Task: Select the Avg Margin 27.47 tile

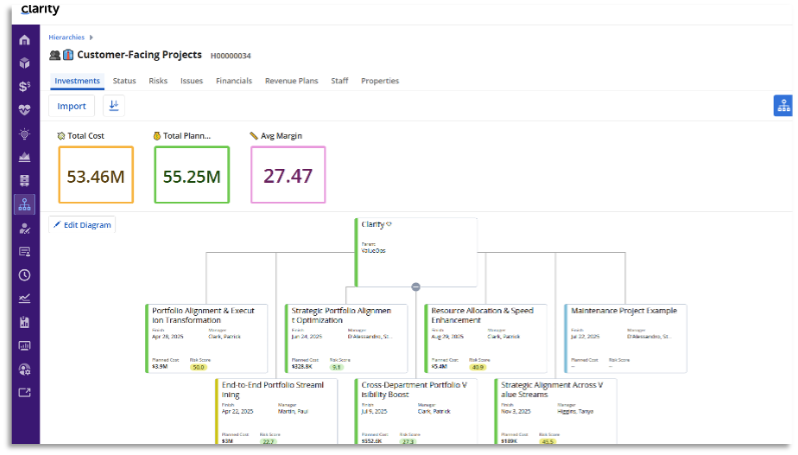Action: coord(288,175)
